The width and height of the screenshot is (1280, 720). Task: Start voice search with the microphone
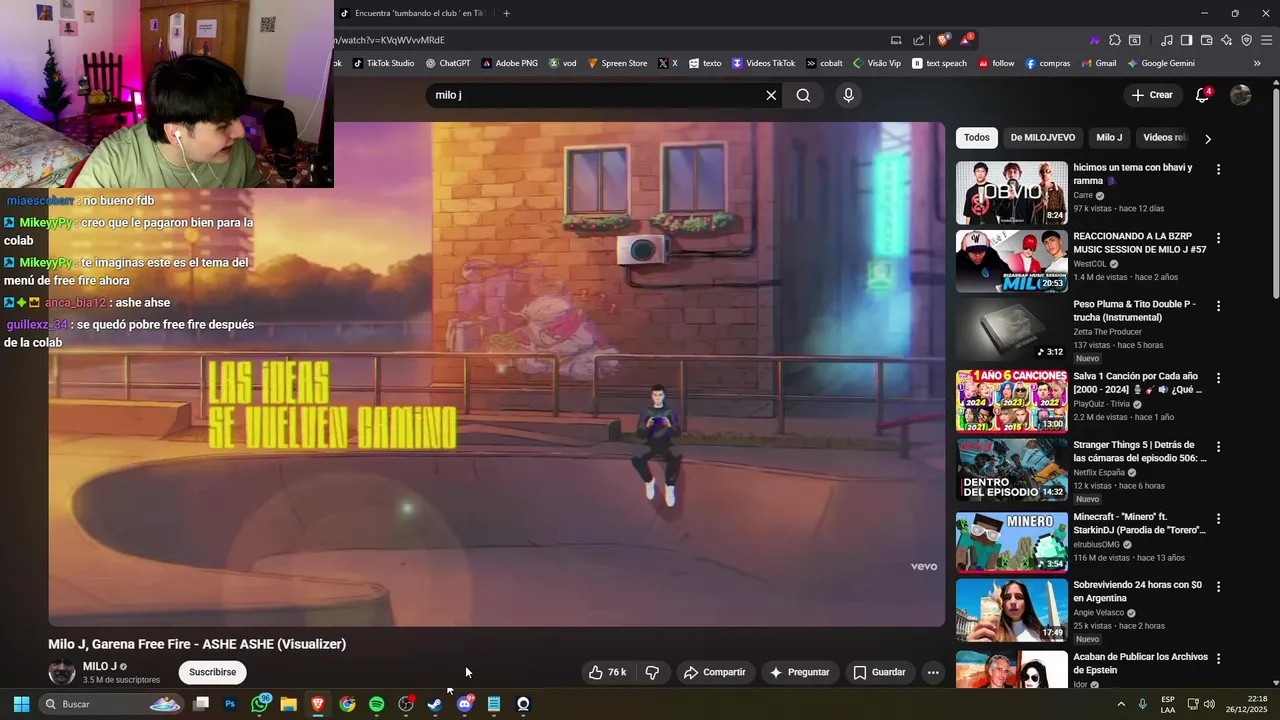click(x=848, y=95)
